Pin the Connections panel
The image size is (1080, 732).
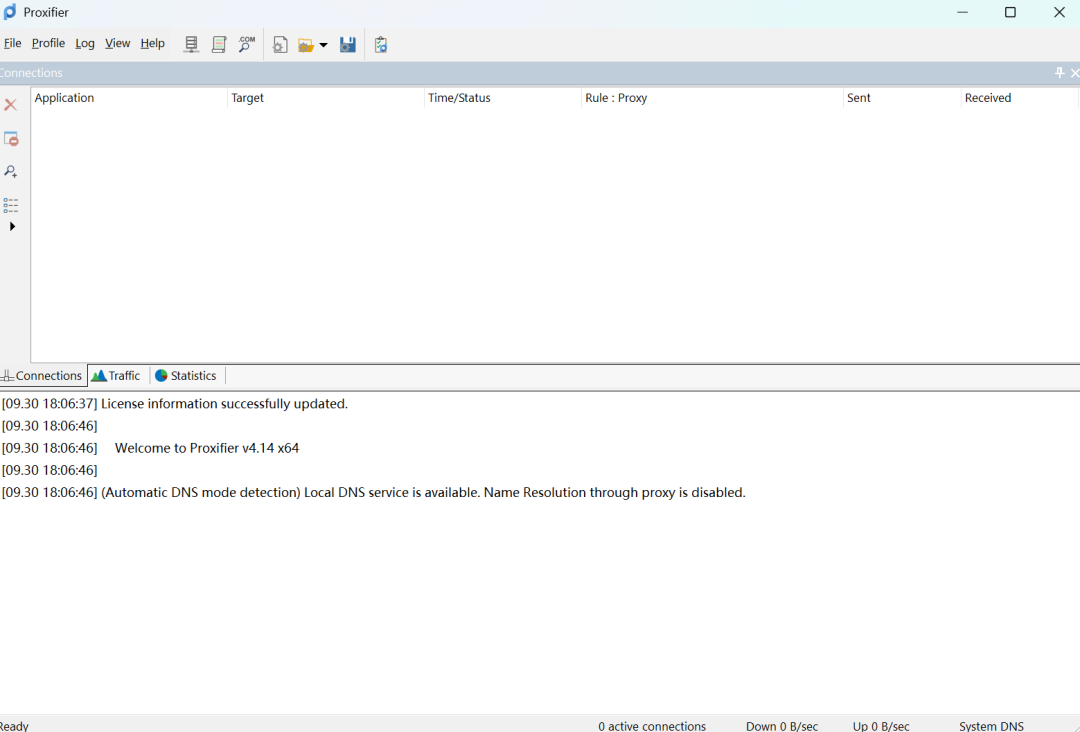pyautogui.click(x=1059, y=72)
